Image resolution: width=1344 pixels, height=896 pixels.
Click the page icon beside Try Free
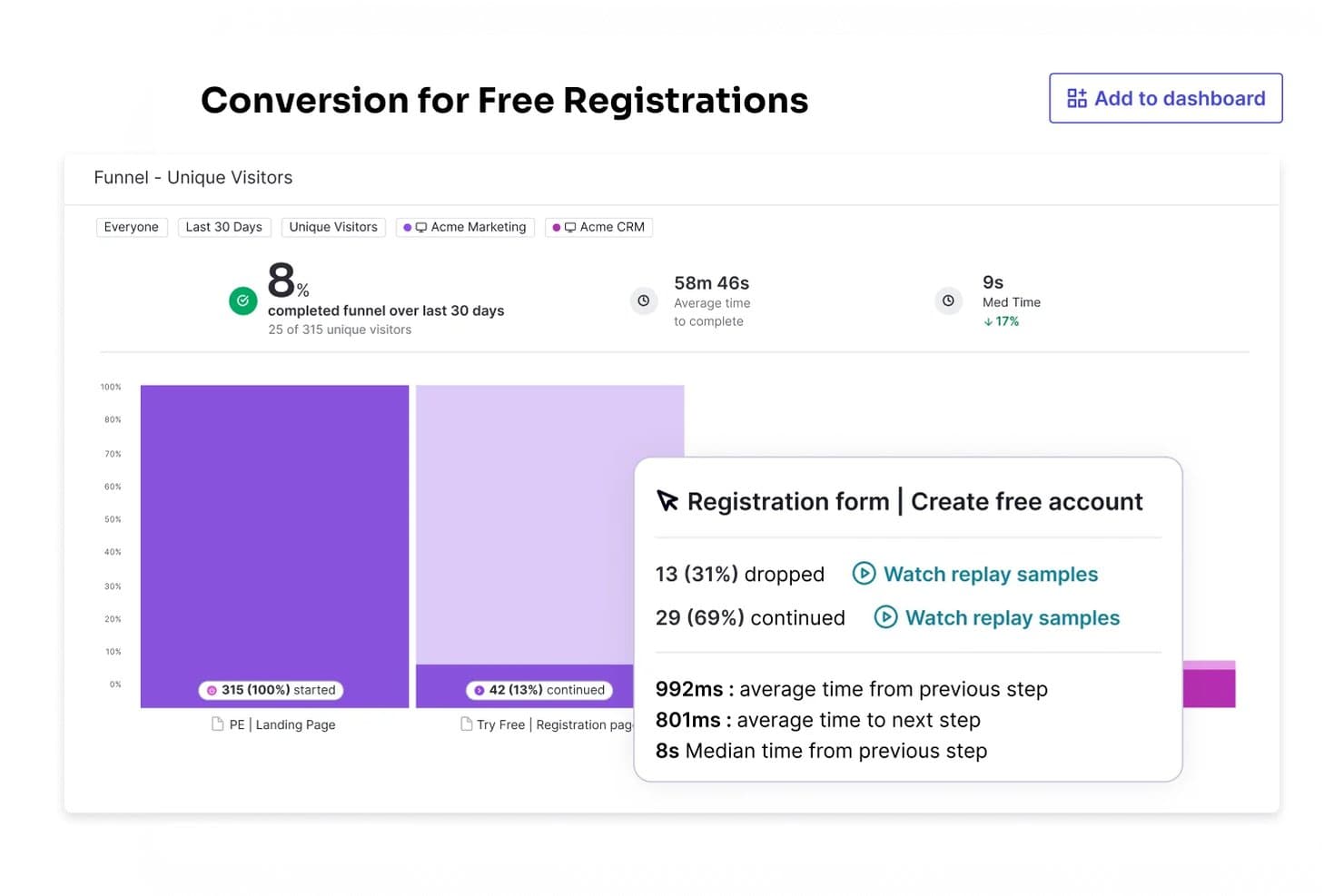[467, 724]
